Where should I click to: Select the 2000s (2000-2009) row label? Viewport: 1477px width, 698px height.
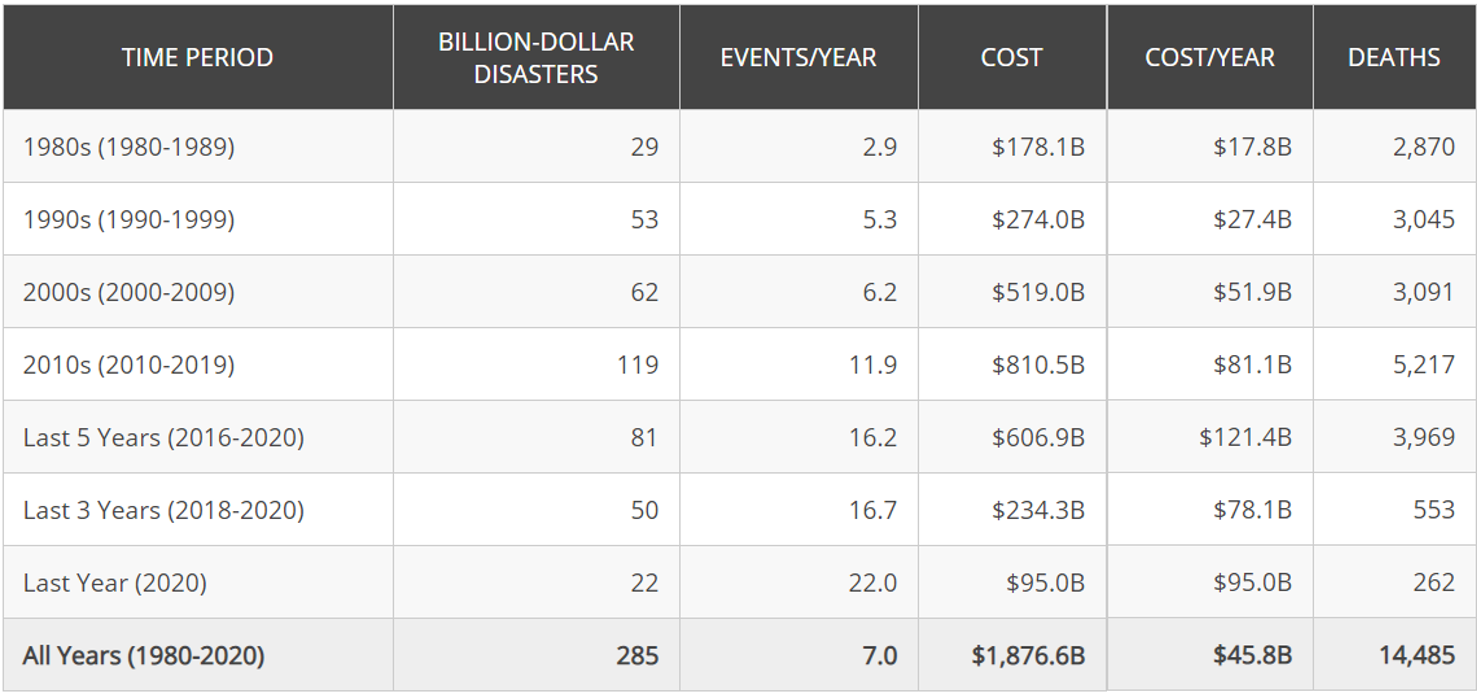click(129, 292)
